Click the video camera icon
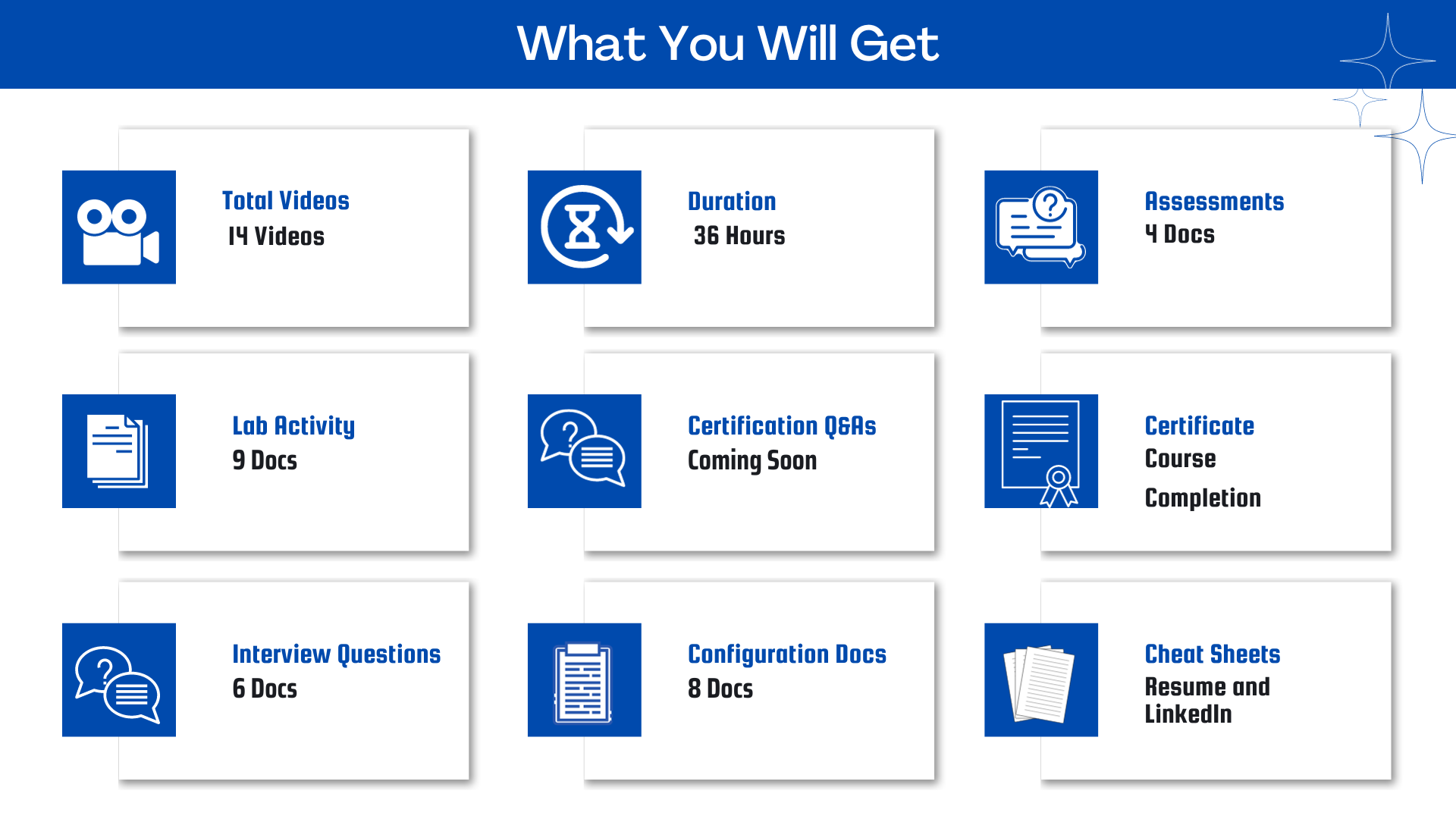 point(119,227)
